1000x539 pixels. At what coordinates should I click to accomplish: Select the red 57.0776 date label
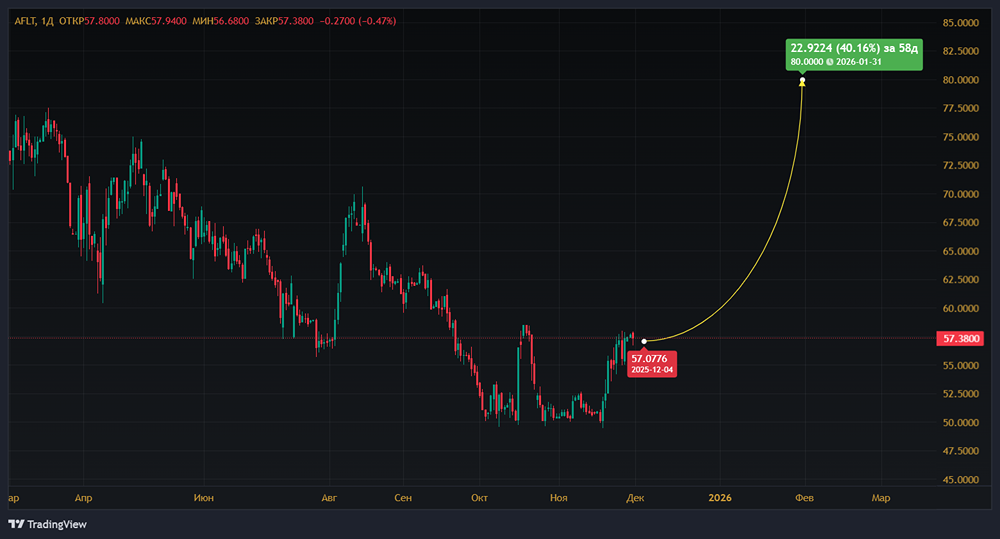[x=652, y=363]
